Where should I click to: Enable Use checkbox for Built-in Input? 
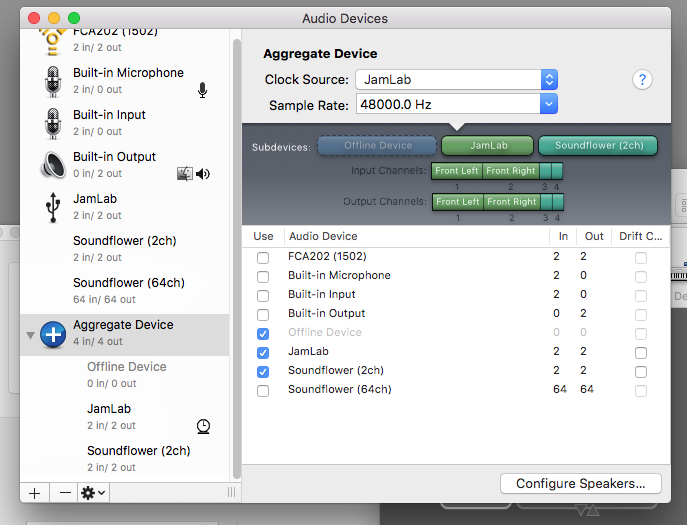tap(263, 296)
